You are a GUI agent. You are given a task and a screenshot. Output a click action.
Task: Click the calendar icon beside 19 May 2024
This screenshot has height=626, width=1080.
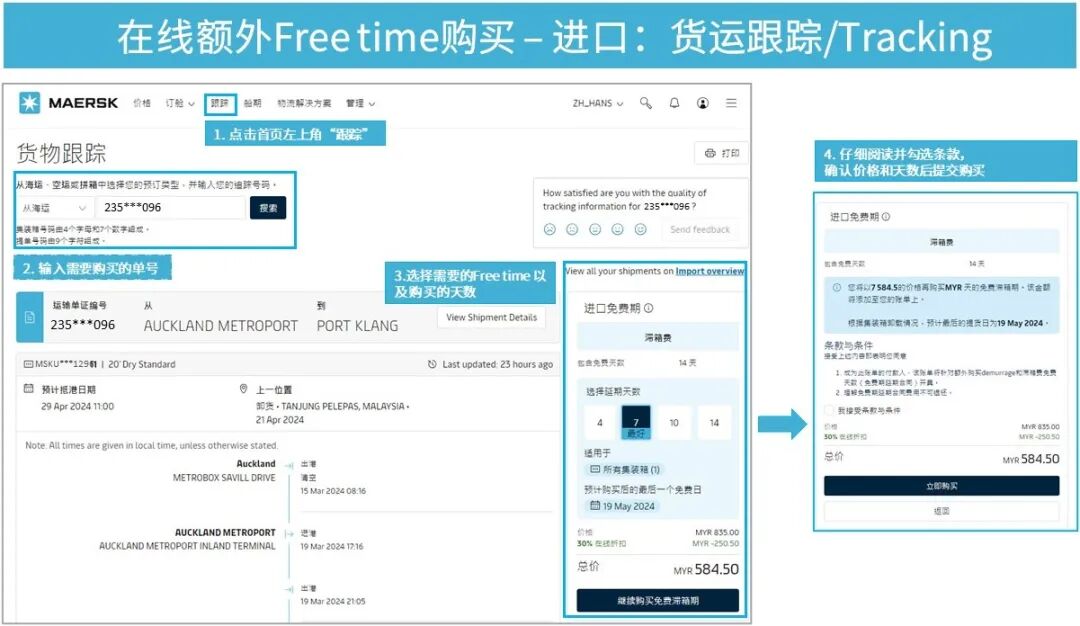click(595, 506)
